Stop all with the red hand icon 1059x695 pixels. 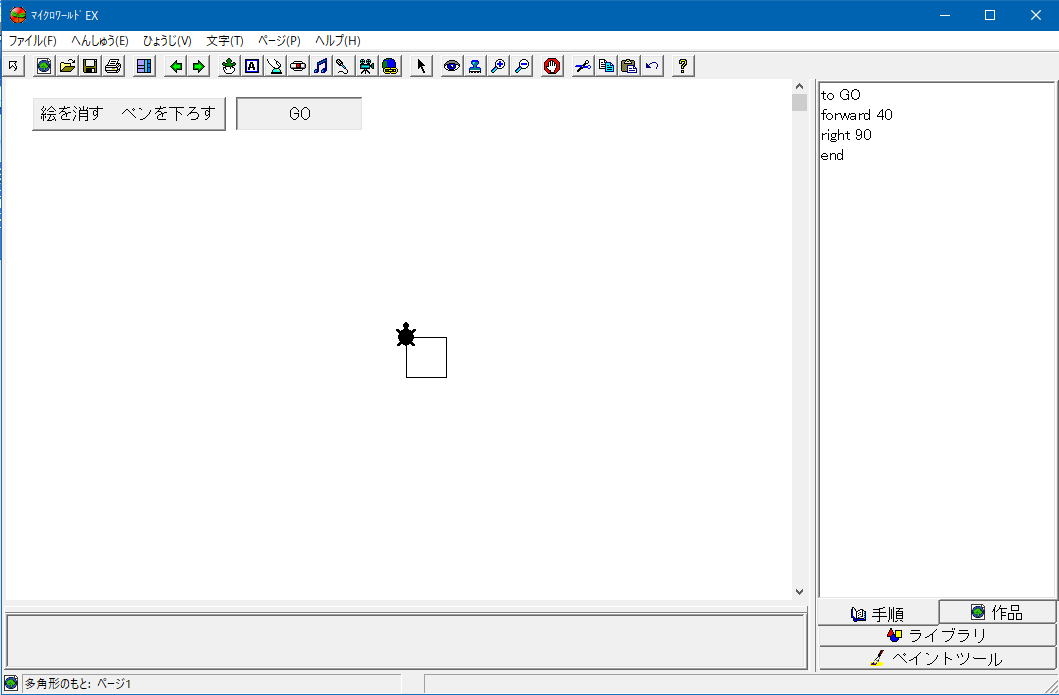552,66
